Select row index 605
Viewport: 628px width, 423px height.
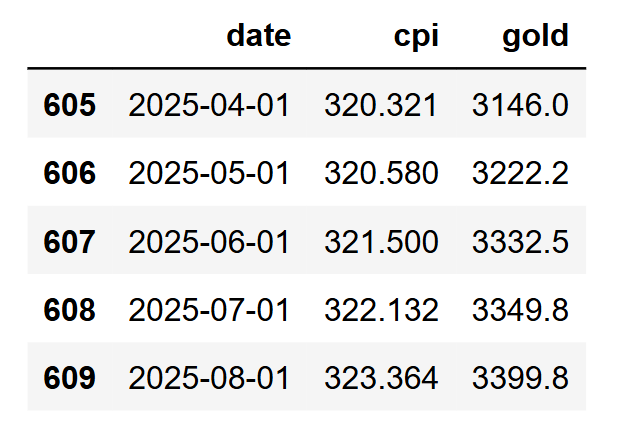[x=70, y=105]
